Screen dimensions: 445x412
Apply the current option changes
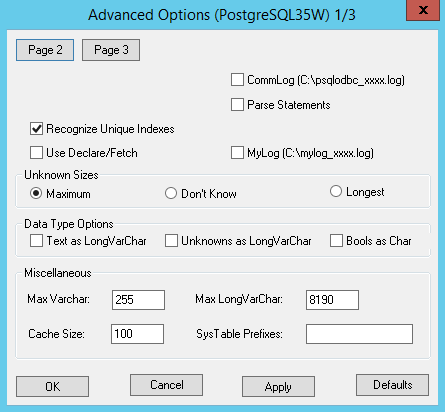[278, 387]
